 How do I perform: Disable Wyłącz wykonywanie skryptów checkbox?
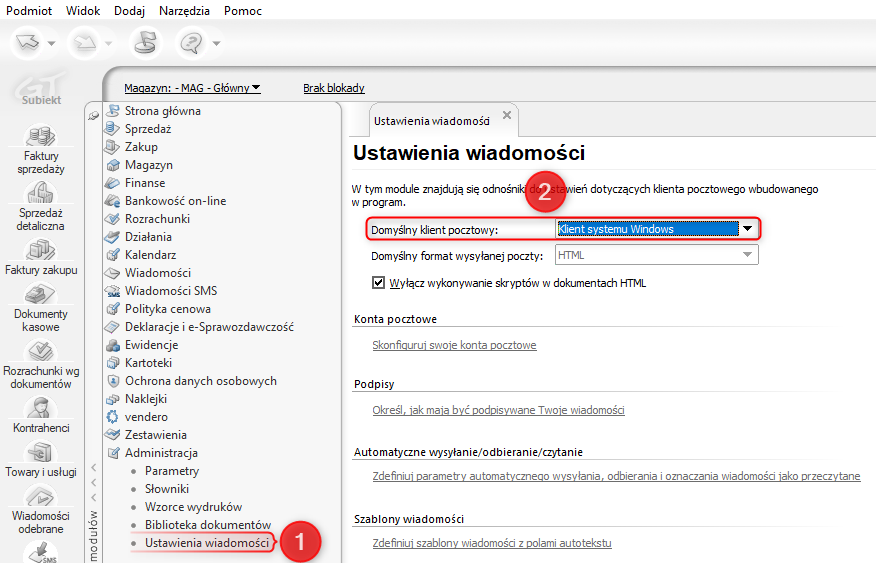coord(378,283)
